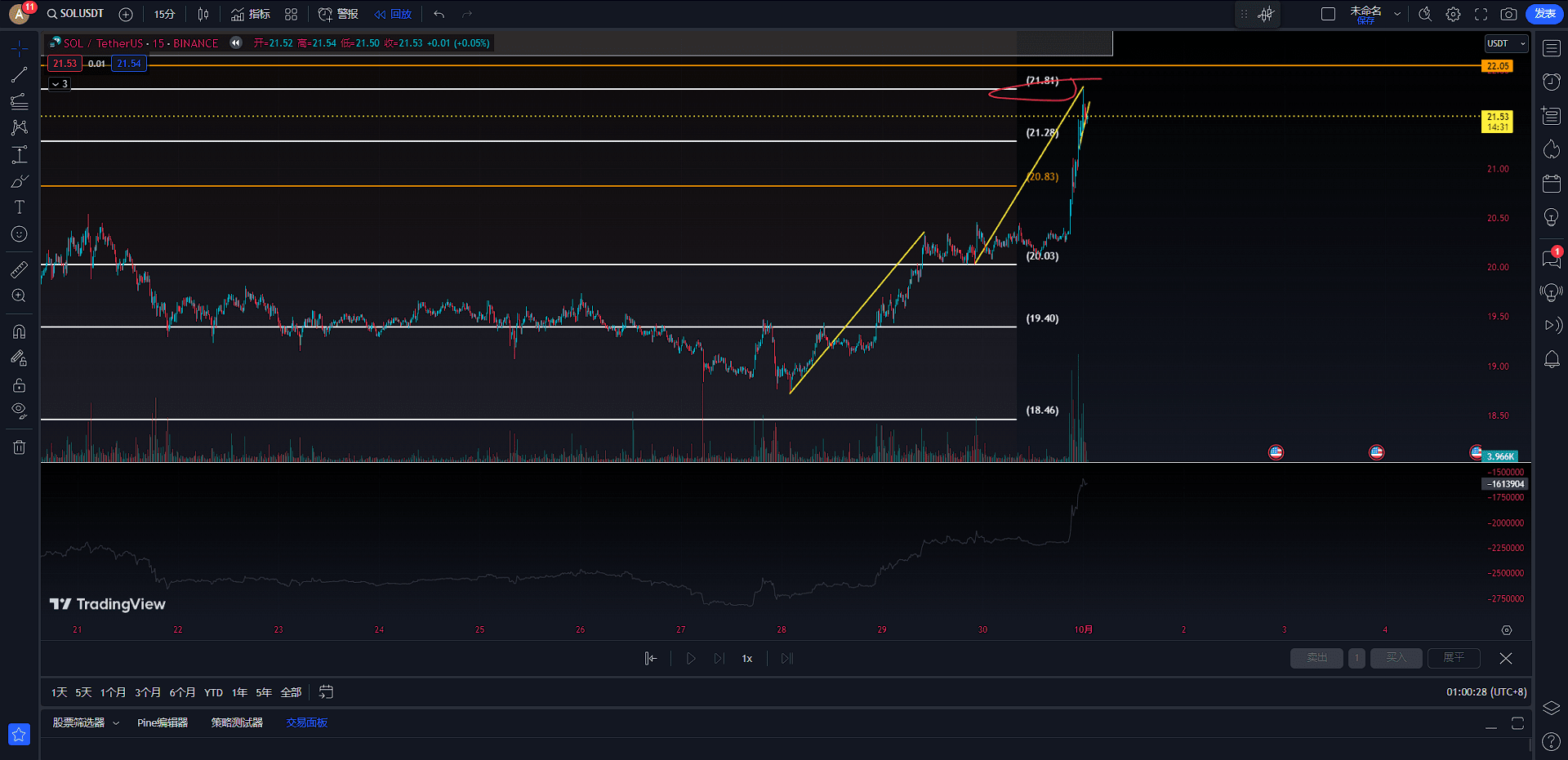1568x760 pixels.
Task: Open the 1x replay speed menu
Action: click(x=747, y=658)
